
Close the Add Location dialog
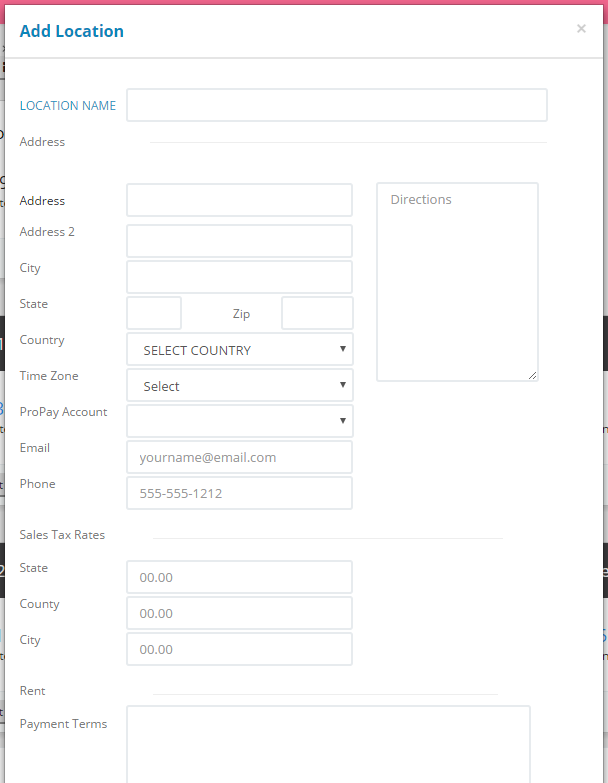click(x=581, y=29)
